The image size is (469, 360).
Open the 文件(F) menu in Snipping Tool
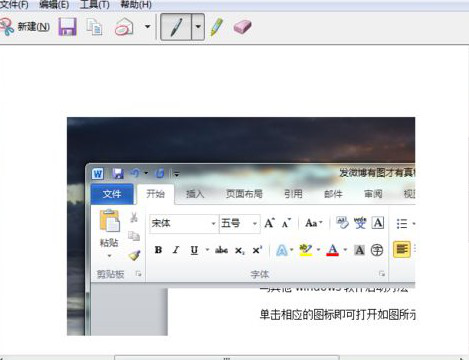[14, 5]
